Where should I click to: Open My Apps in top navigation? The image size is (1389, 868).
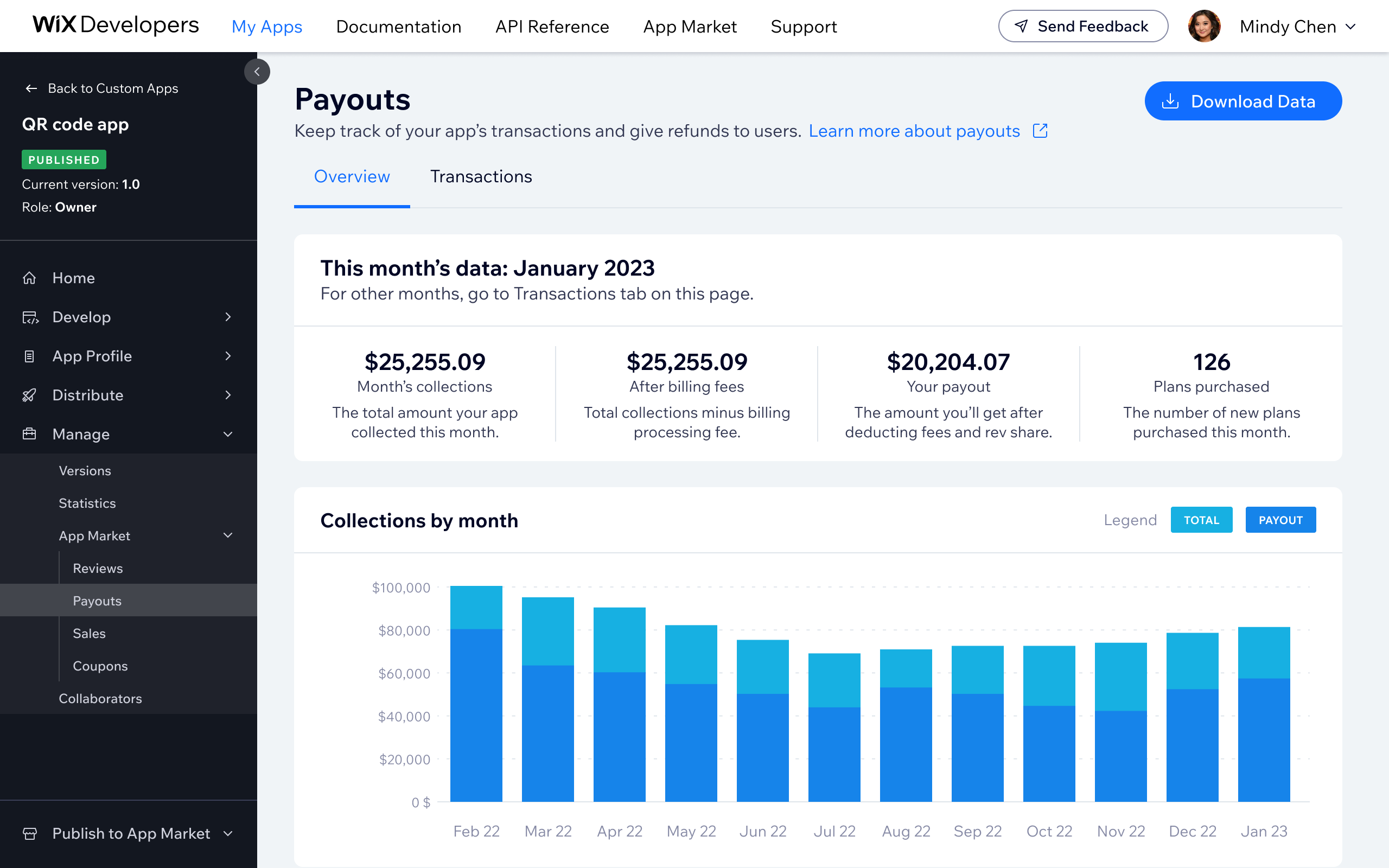pyautogui.click(x=267, y=27)
